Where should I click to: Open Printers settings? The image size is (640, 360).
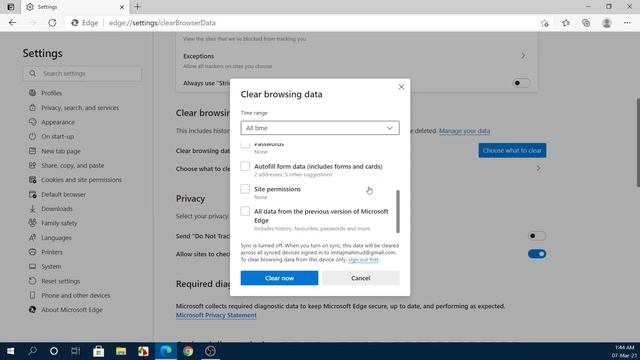52,252
